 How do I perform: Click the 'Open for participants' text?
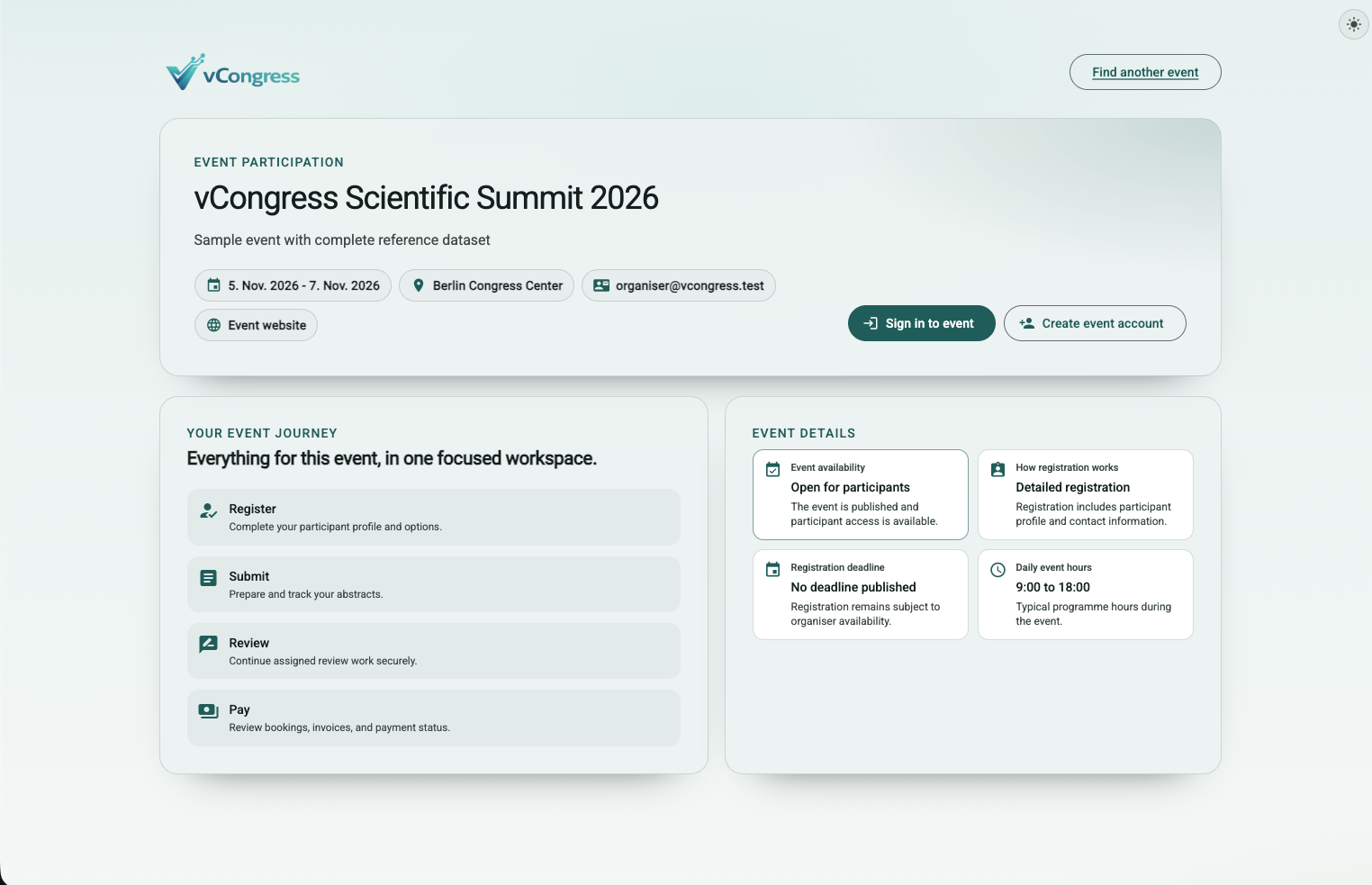tap(850, 487)
